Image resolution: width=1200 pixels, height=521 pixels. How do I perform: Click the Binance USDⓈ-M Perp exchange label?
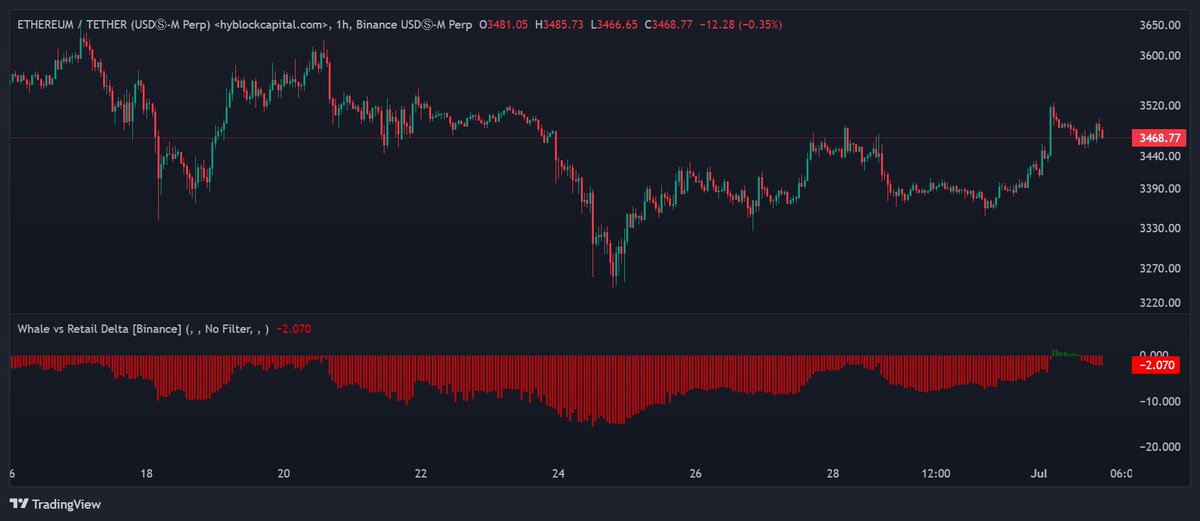[x=414, y=24]
